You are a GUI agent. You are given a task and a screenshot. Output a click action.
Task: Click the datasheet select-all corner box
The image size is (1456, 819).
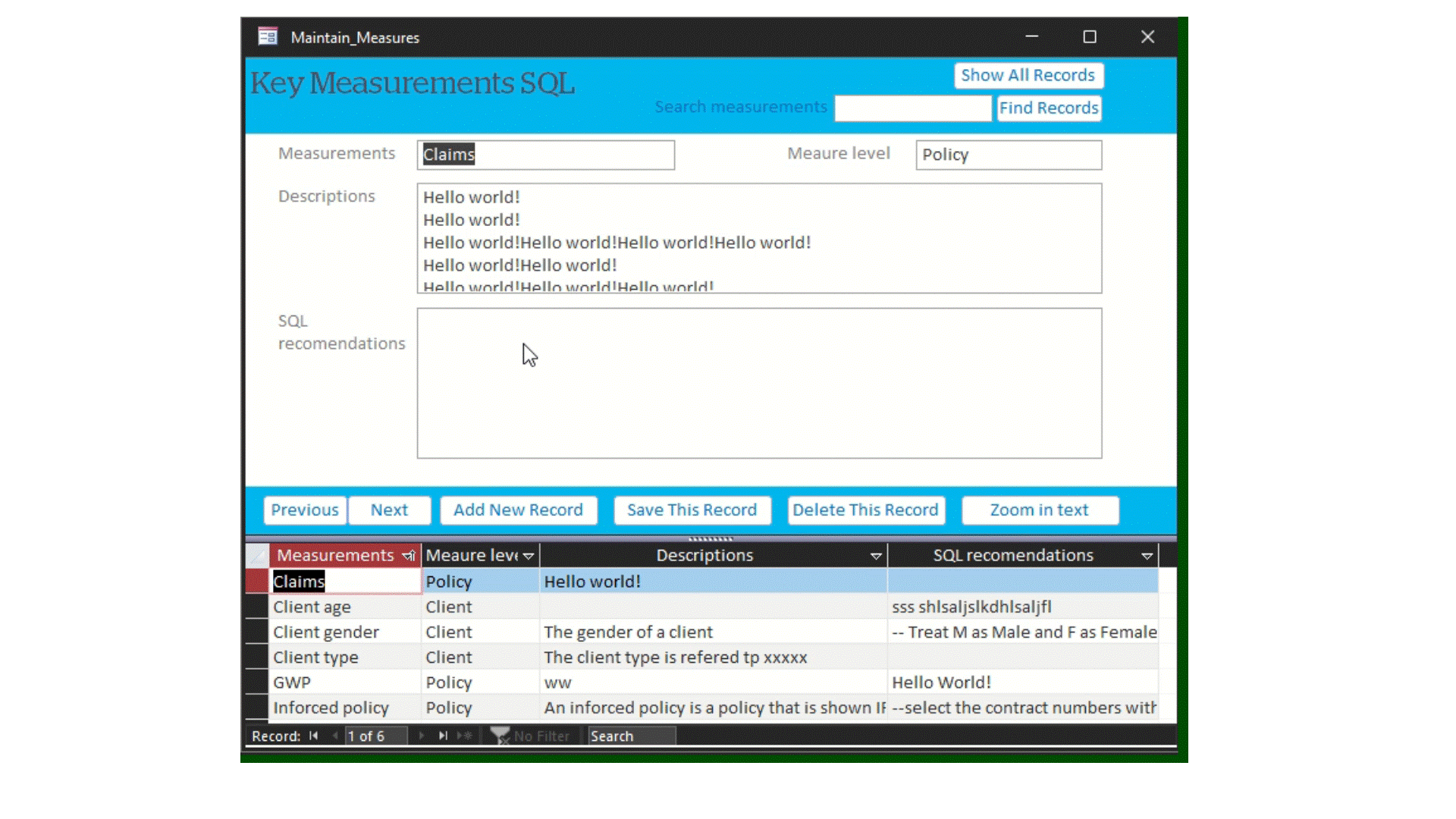(257, 556)
